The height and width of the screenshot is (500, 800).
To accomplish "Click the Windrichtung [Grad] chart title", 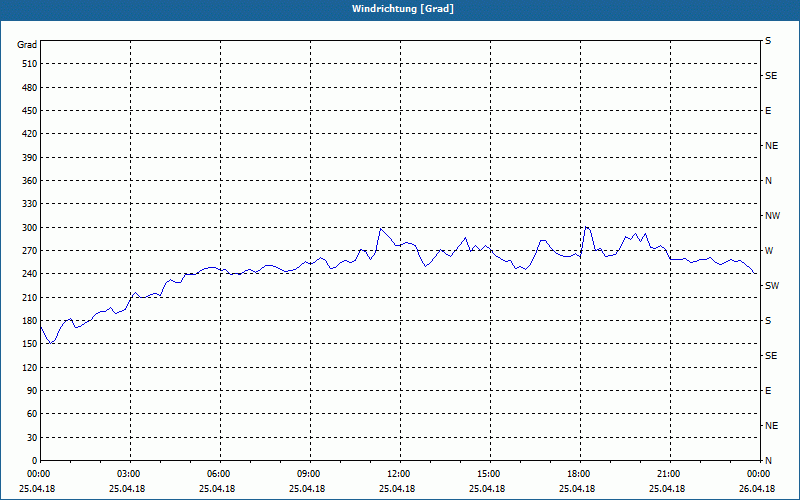I will (403, 9).
